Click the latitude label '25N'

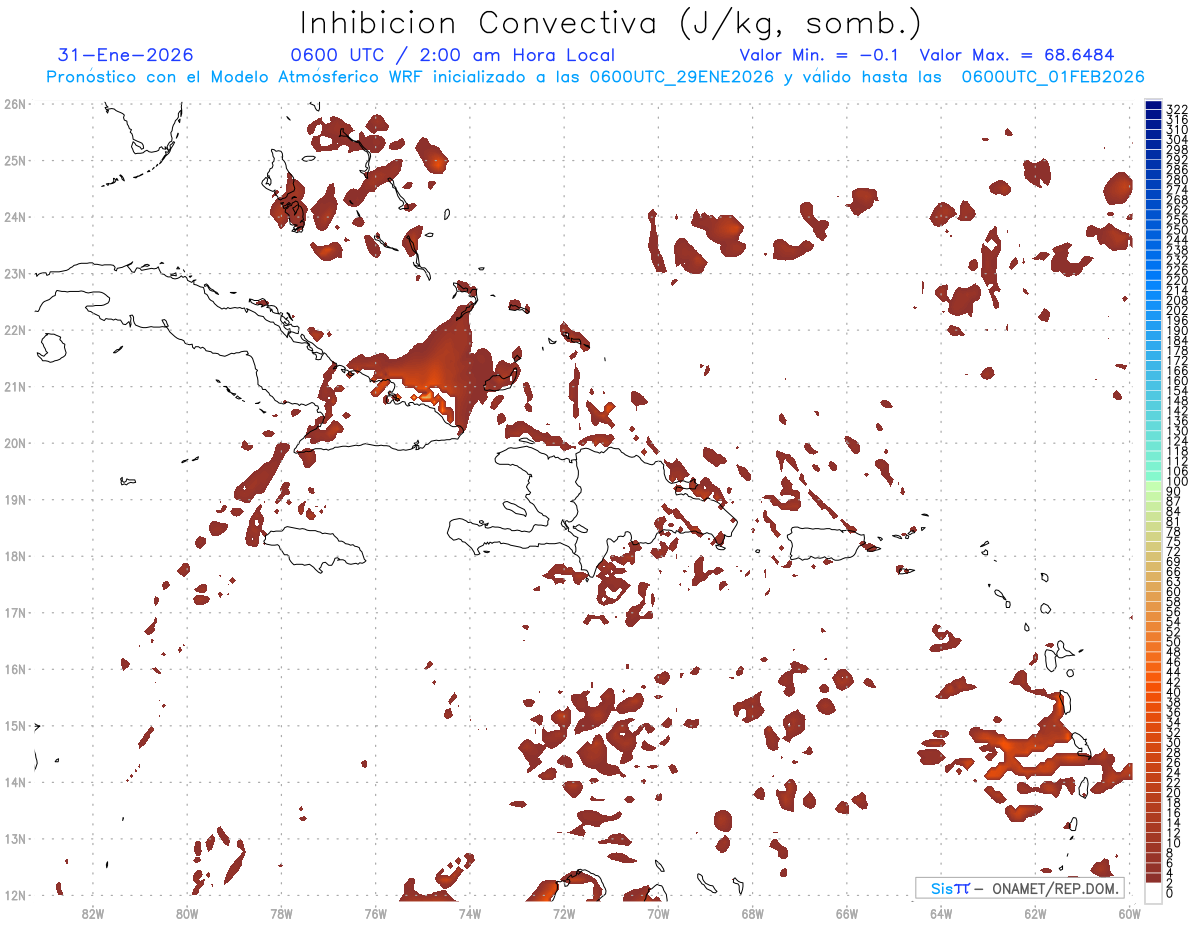click(x=15, y=161)
